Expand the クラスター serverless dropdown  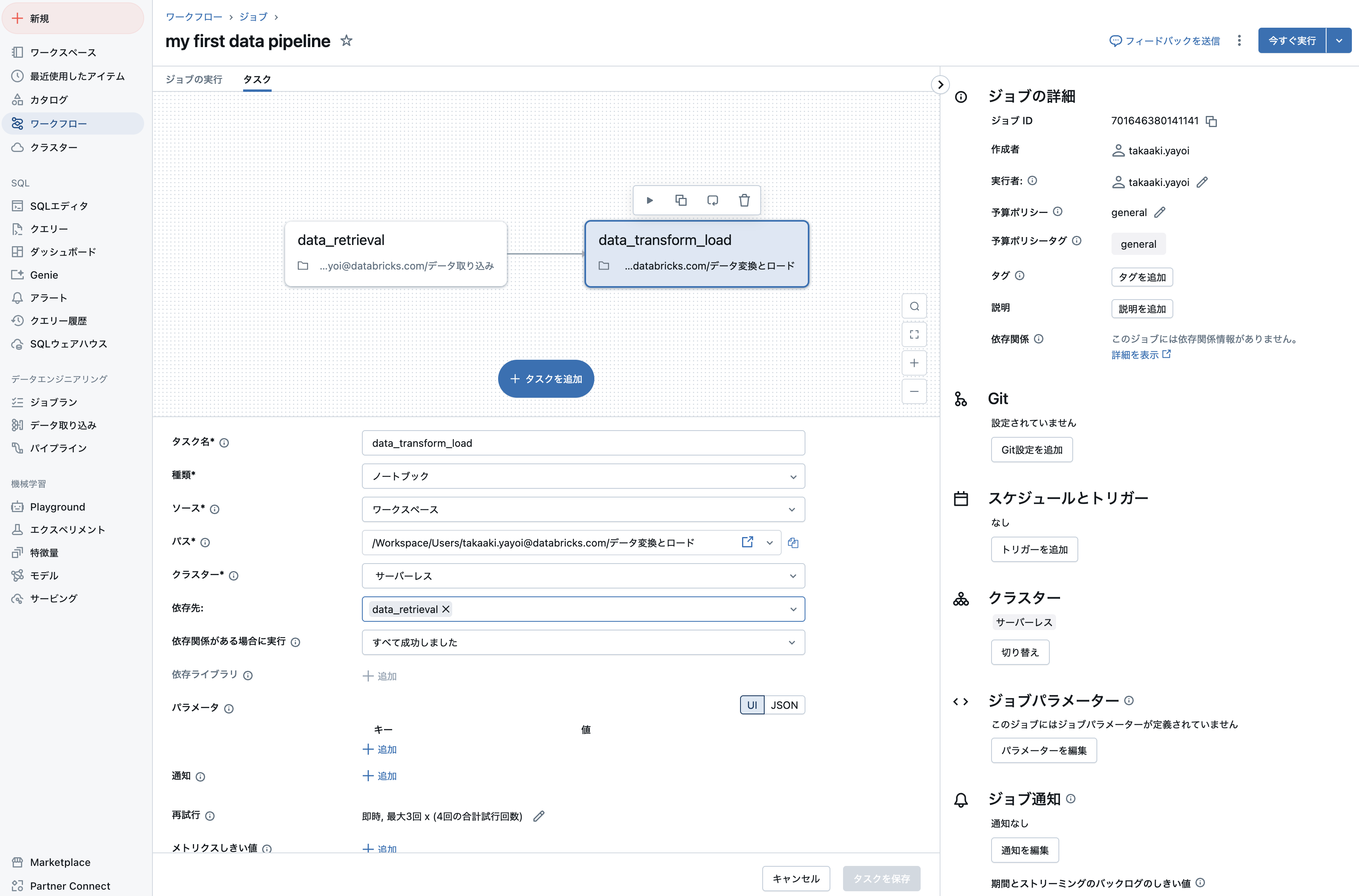tap(582, 576)
